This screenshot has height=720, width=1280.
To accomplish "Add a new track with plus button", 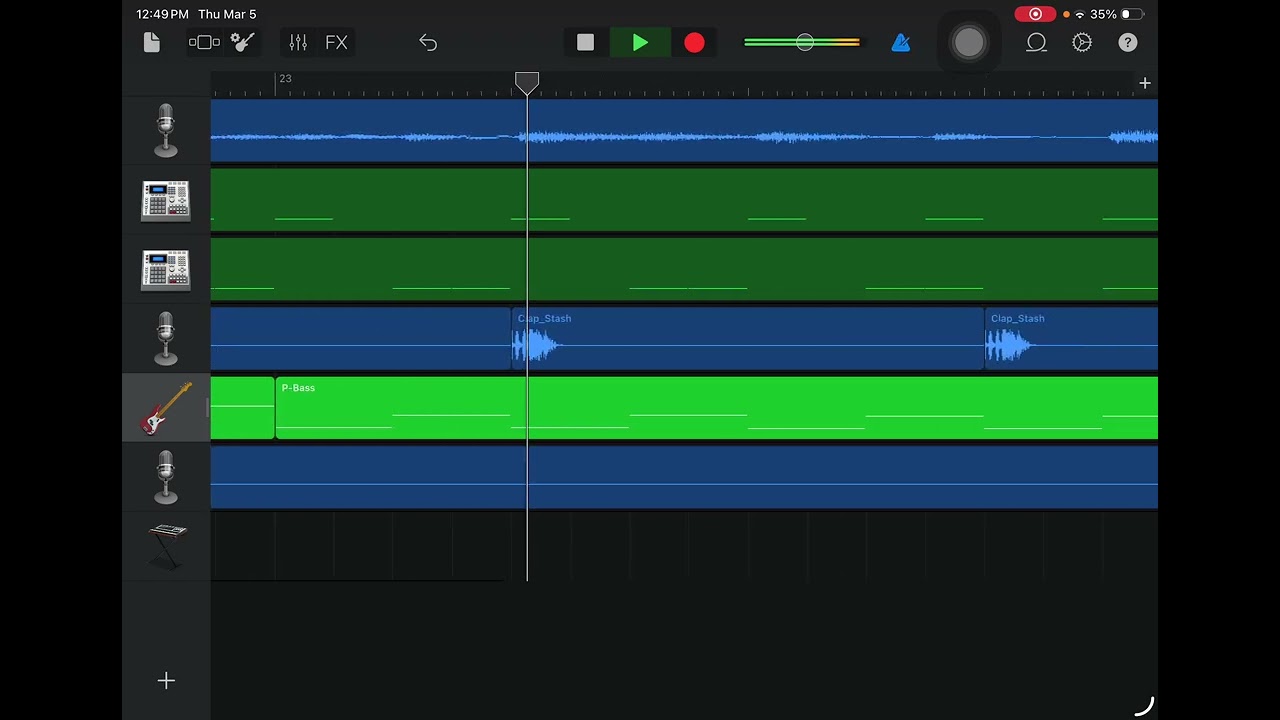I will coord(166,681).
